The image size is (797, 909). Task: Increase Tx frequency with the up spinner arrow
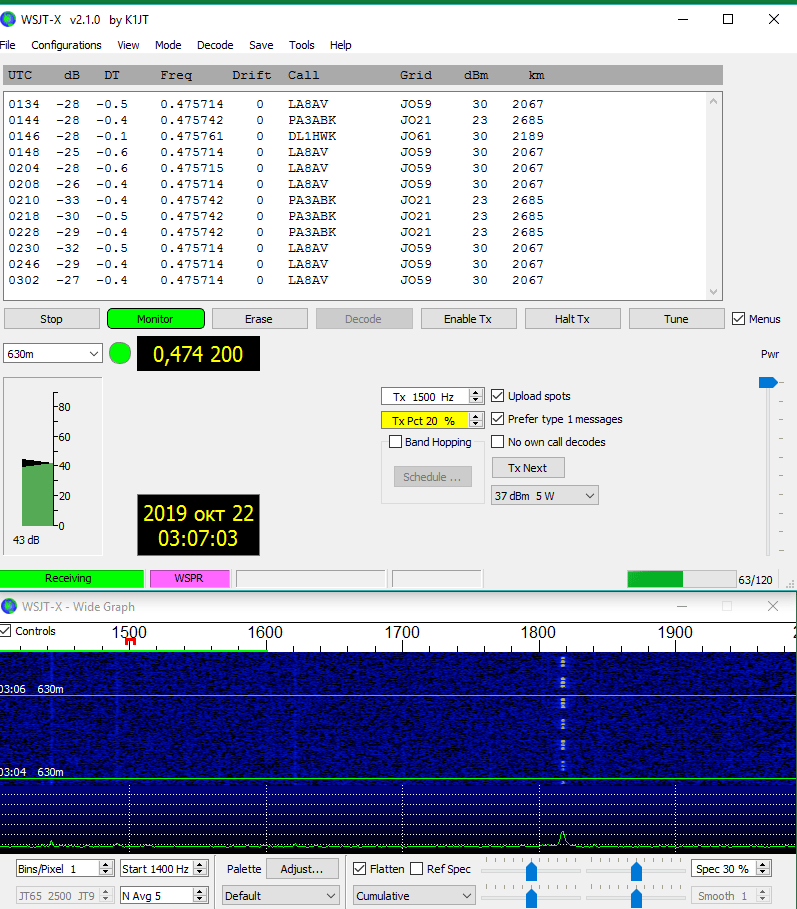pos(476,393)
